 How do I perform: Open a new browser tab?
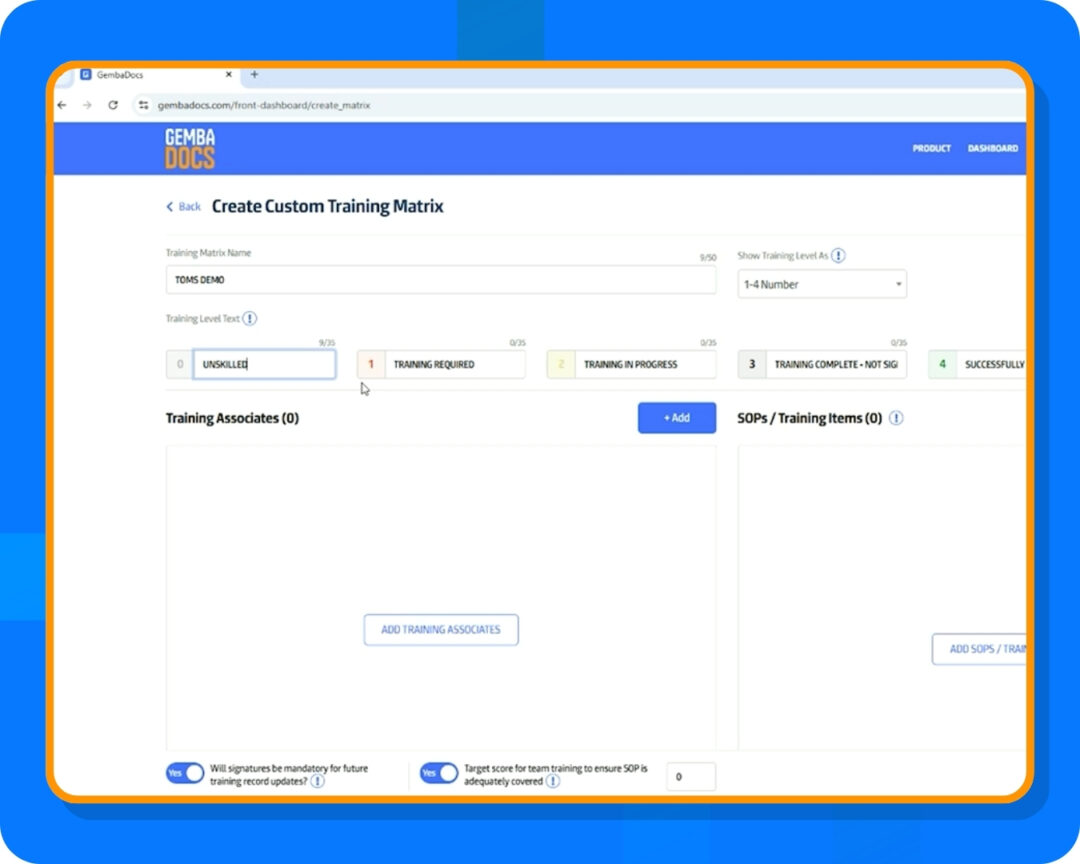coord(254,74)
